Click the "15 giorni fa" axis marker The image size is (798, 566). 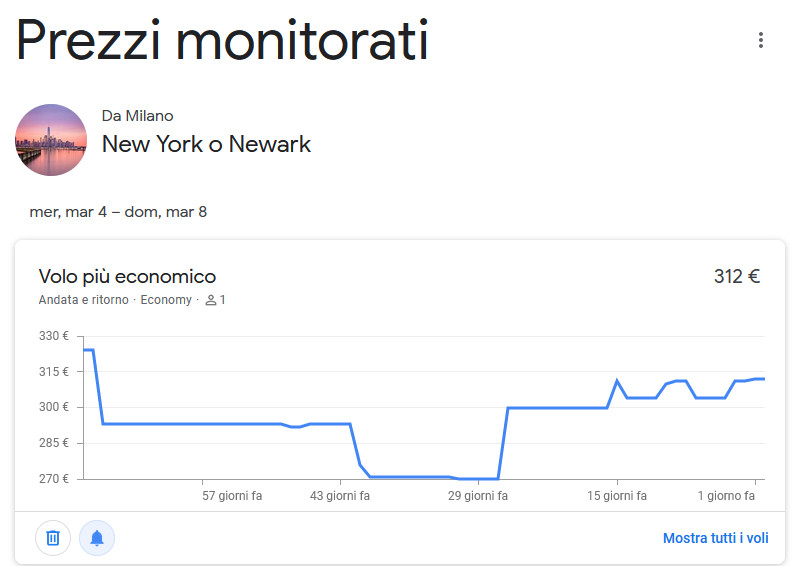click(617, 496)
